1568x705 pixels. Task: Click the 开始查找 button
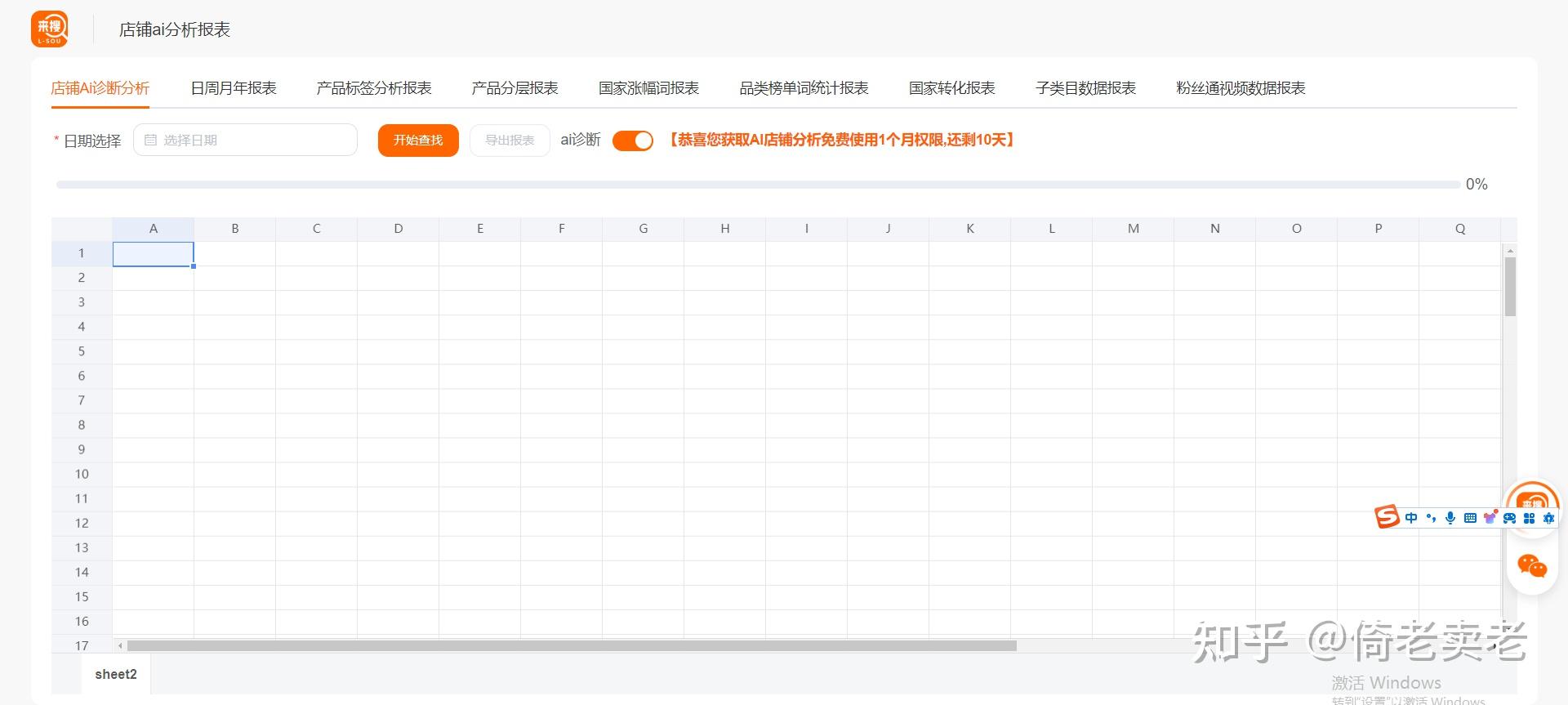418,141
